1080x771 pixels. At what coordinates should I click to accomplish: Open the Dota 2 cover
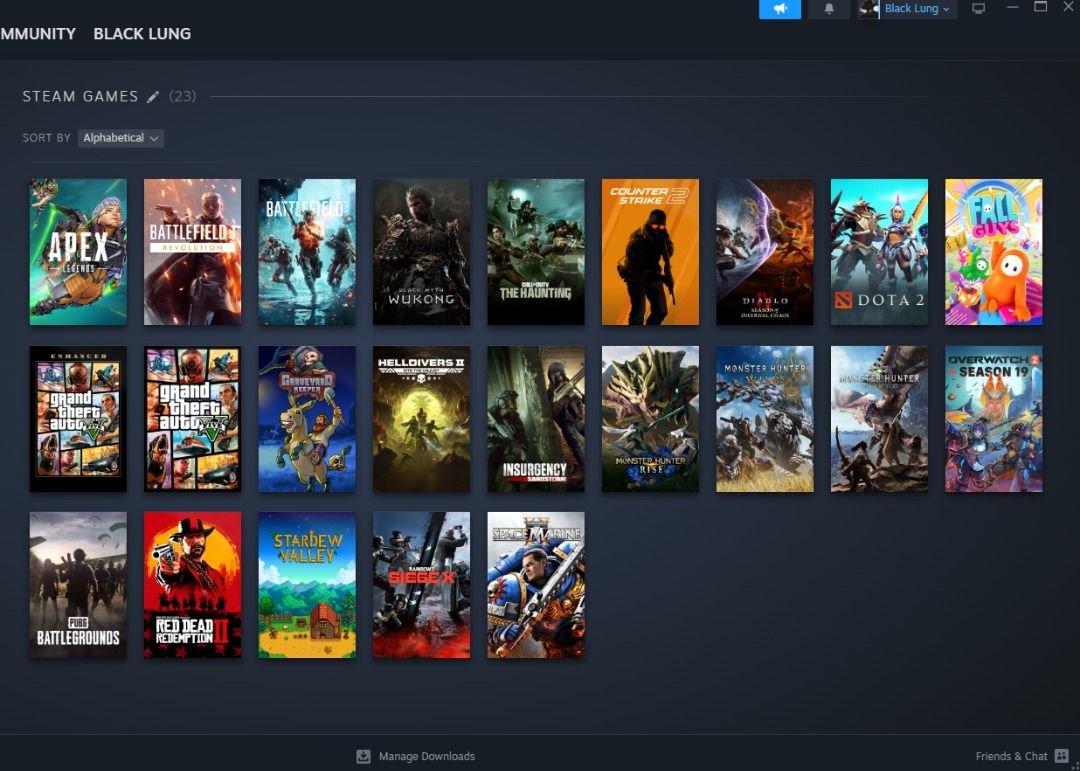(x=879, y=251)
